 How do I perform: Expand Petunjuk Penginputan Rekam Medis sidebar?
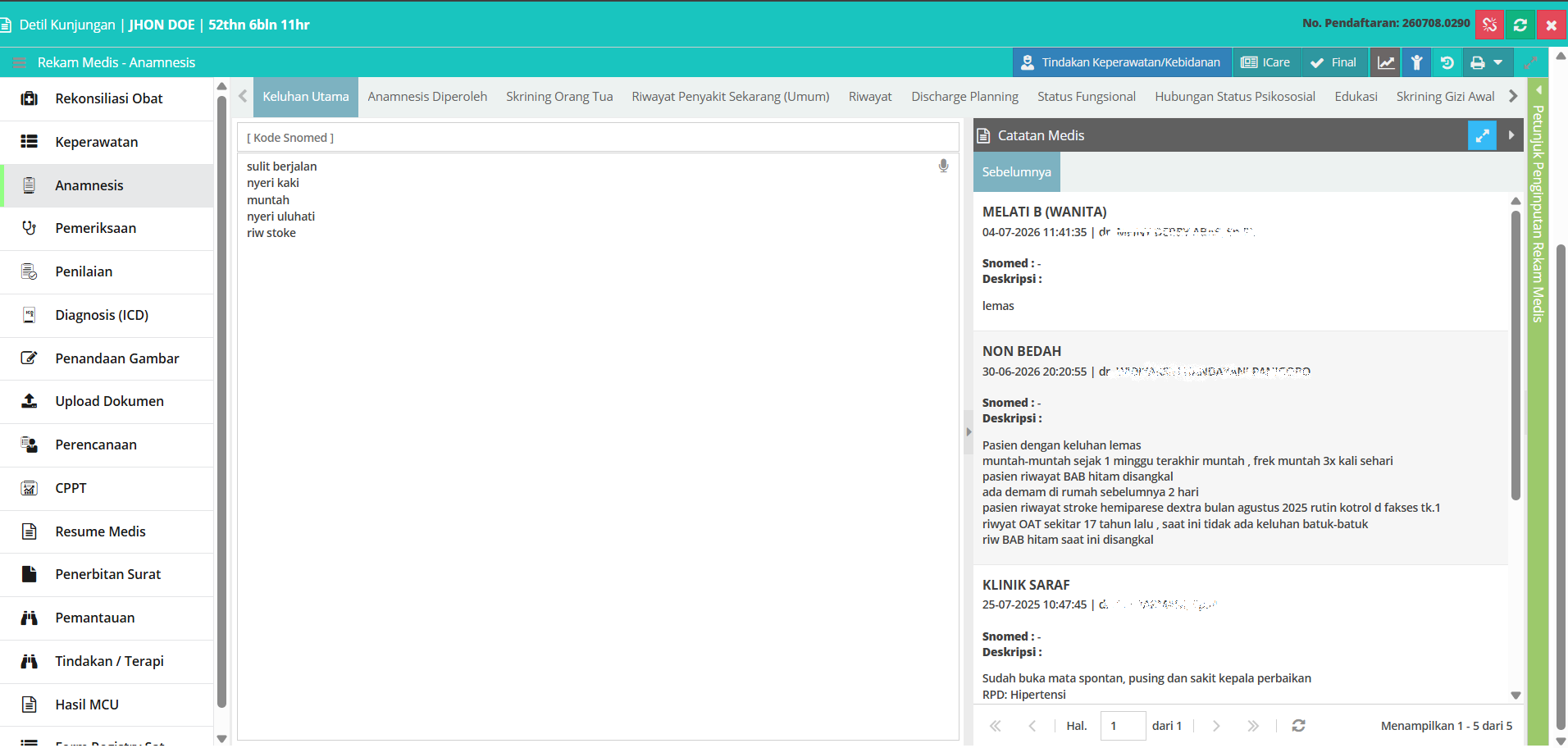pyautogui.click(x=1538, y=213)
